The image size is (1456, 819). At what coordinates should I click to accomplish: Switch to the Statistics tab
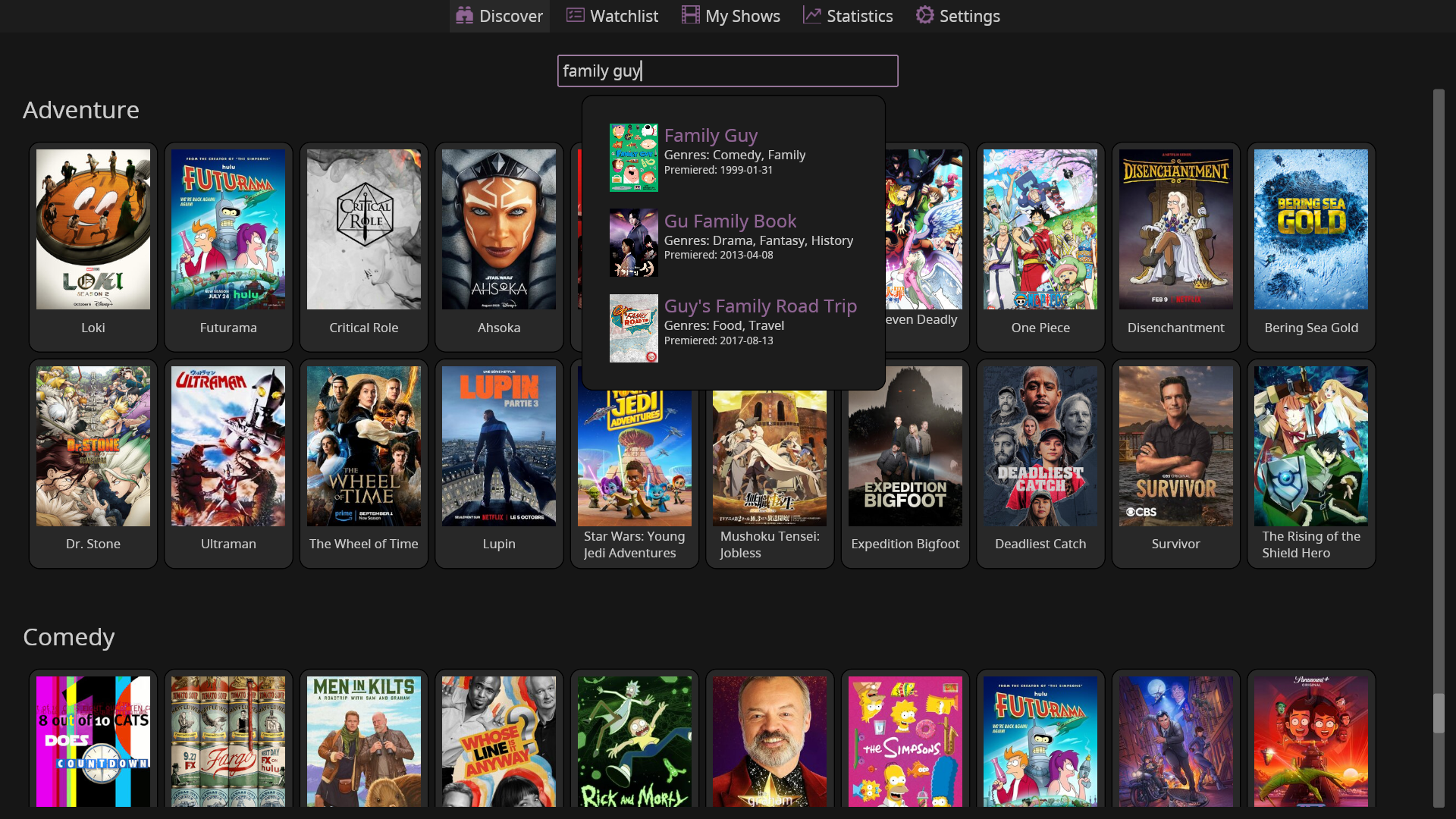coord(859,16)
